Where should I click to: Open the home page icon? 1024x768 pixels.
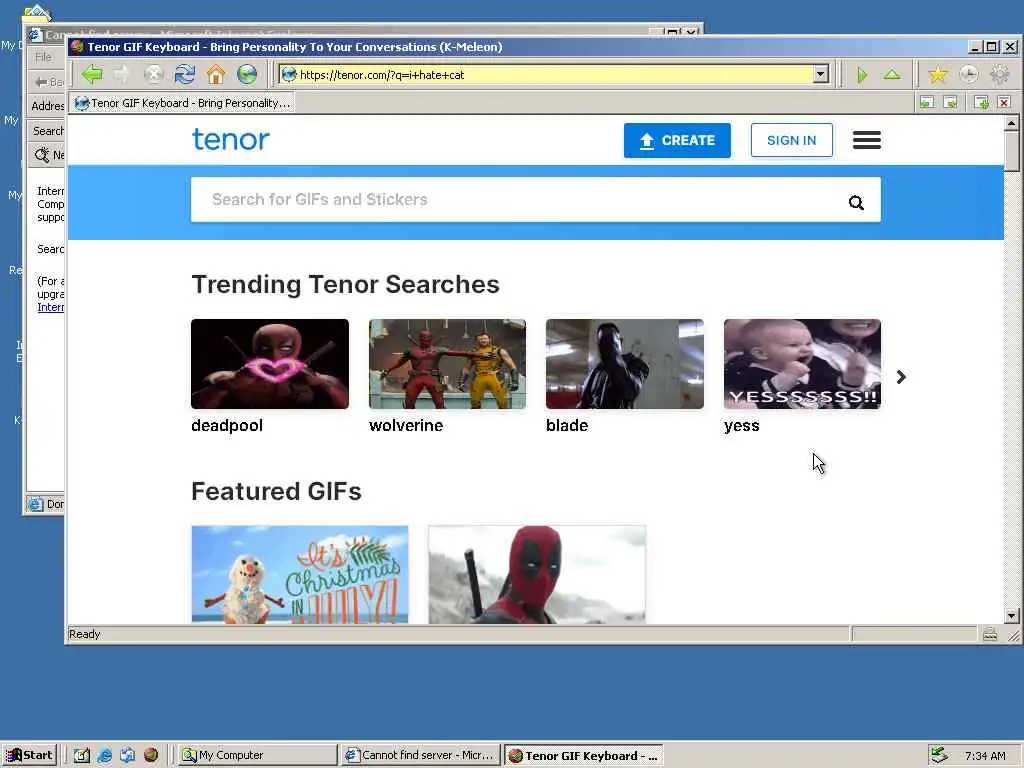click(216, 74)
